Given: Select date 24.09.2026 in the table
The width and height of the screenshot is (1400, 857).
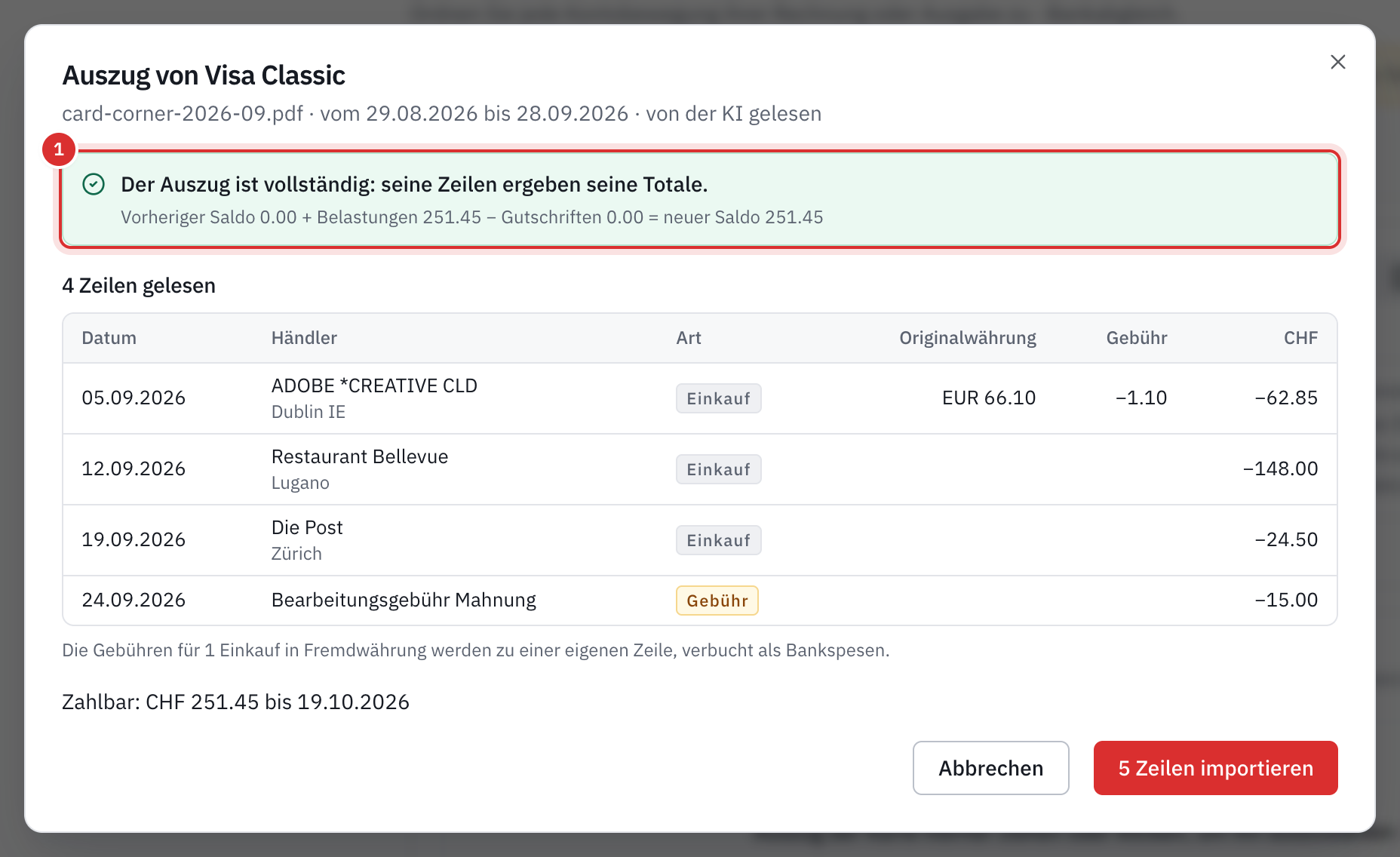Looking at the screenshot, I should [134, 600].
